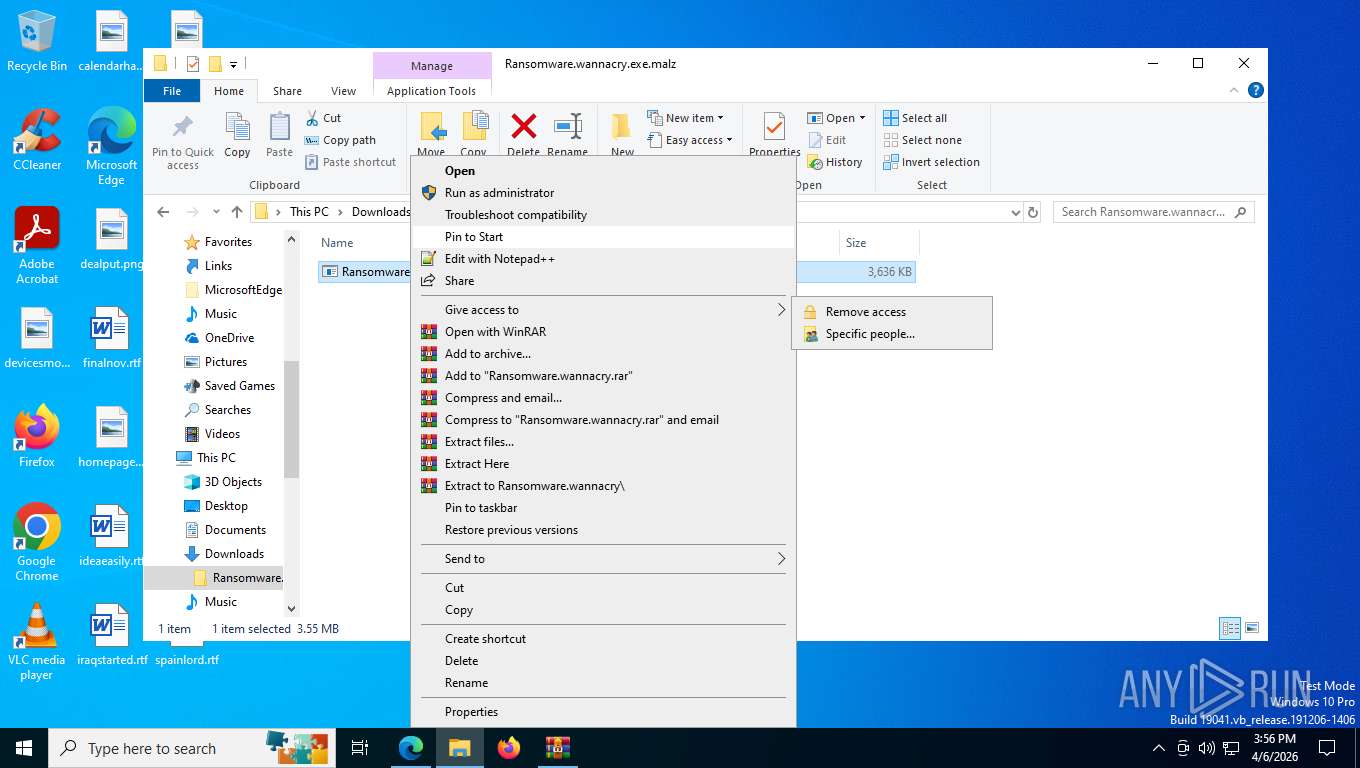Open Task View on the taskbar
Screen dimensions: 1360x768
click(360, 748)
